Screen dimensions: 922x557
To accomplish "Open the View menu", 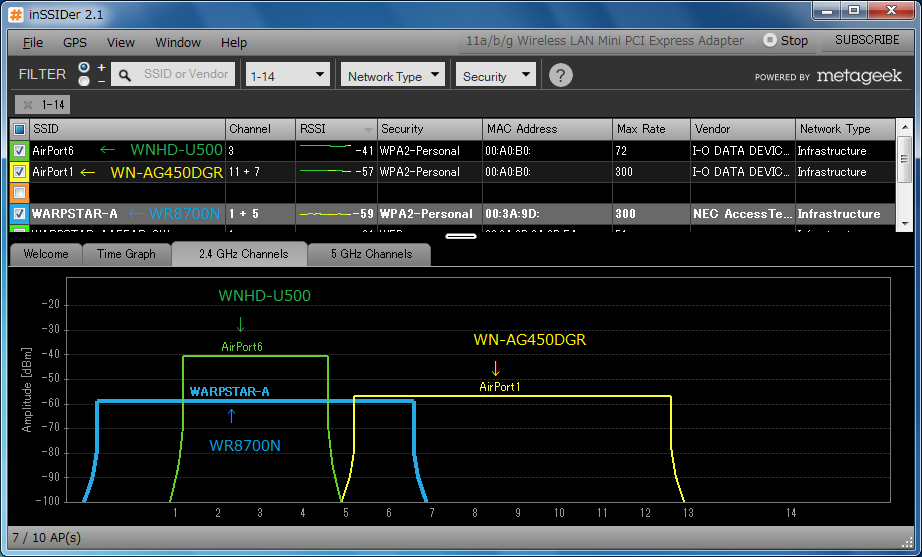I will click(x=121, y=42).
